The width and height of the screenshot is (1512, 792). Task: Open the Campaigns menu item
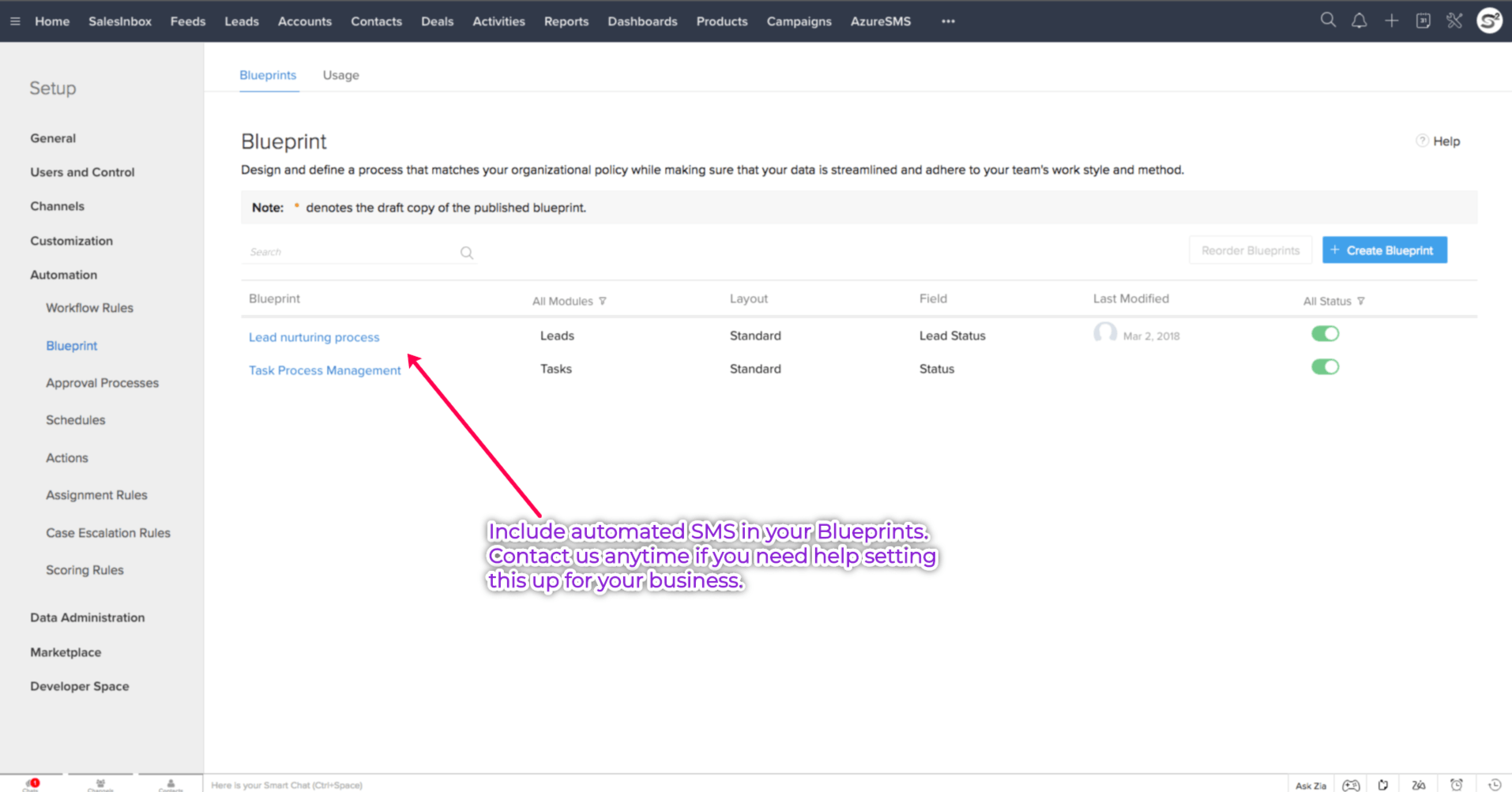(799, 21)
